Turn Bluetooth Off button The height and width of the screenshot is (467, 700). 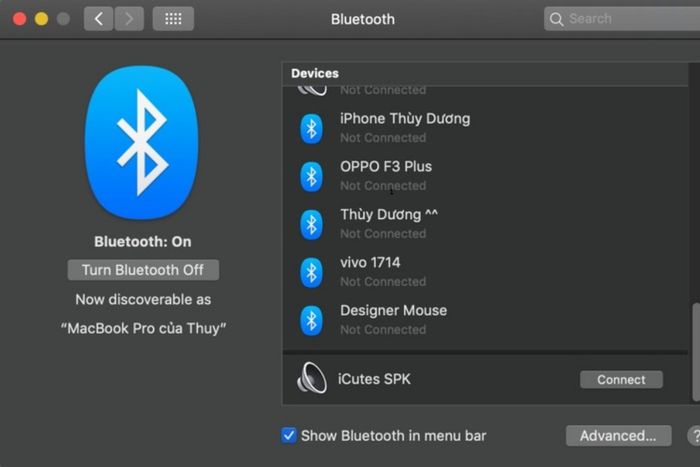point(143,270)
